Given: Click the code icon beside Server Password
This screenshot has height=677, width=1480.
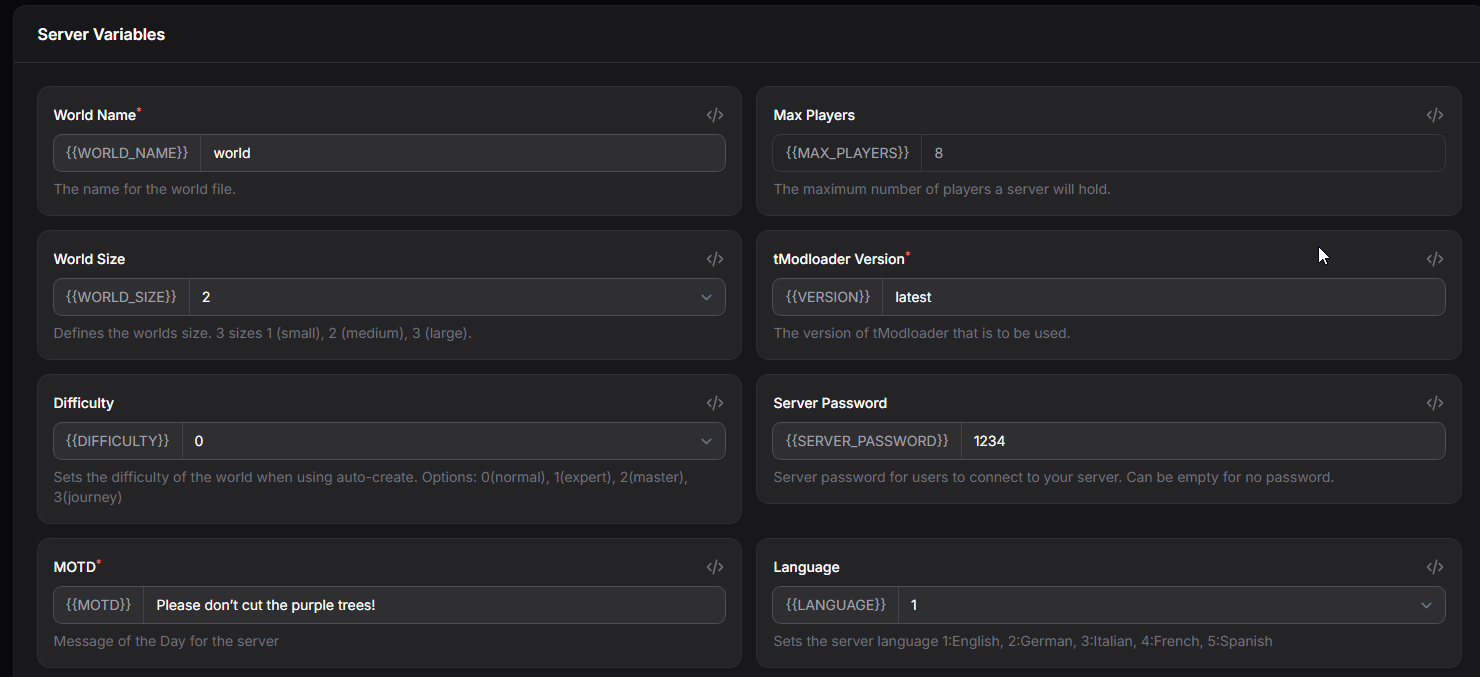Looking at the screenshot, I should point(1434,403).
